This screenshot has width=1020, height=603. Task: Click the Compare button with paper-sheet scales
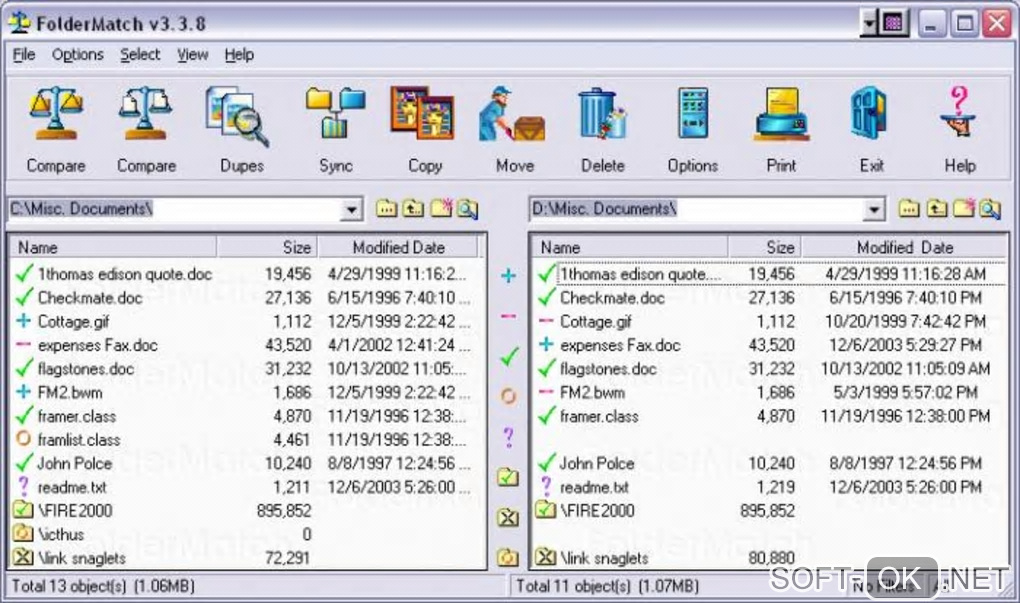tap(146, 129)
